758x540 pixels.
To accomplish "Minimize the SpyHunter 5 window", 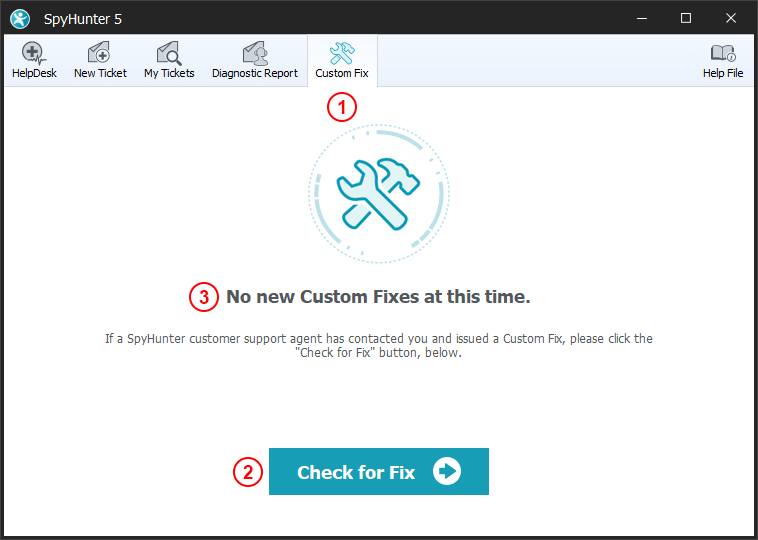I will click(x=642, y=18).
